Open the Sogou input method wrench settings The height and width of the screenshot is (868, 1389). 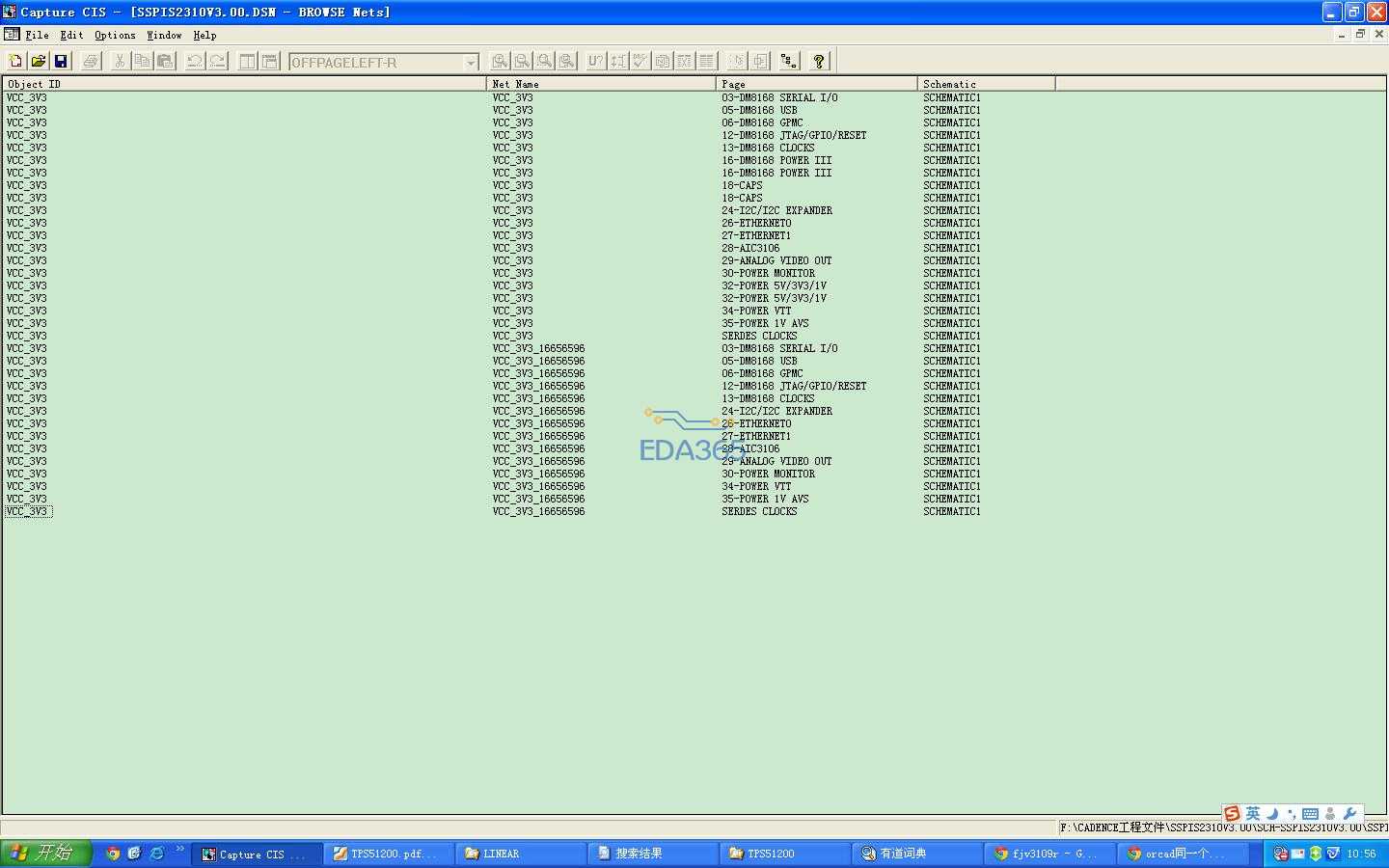click(x=1349, y=814)
